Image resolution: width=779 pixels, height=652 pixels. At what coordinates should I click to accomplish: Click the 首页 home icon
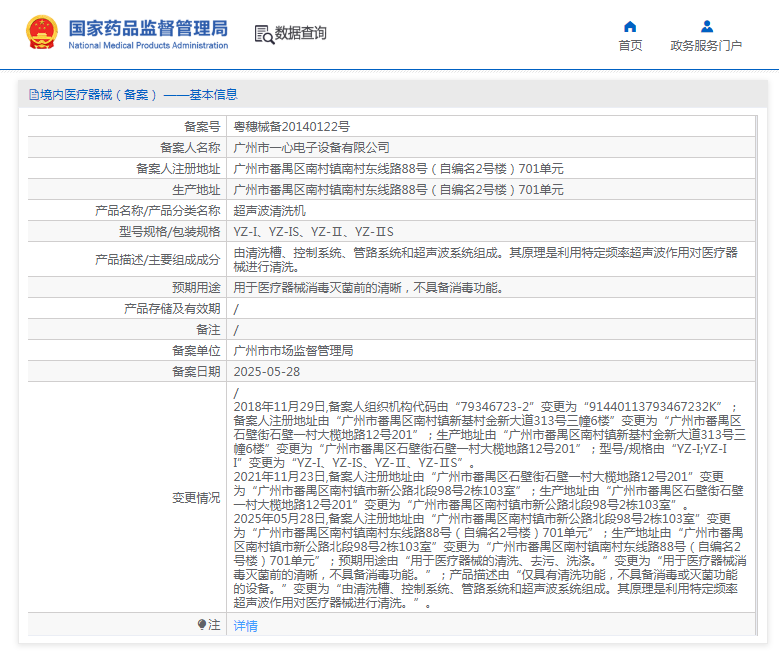(x=630, y=26)
